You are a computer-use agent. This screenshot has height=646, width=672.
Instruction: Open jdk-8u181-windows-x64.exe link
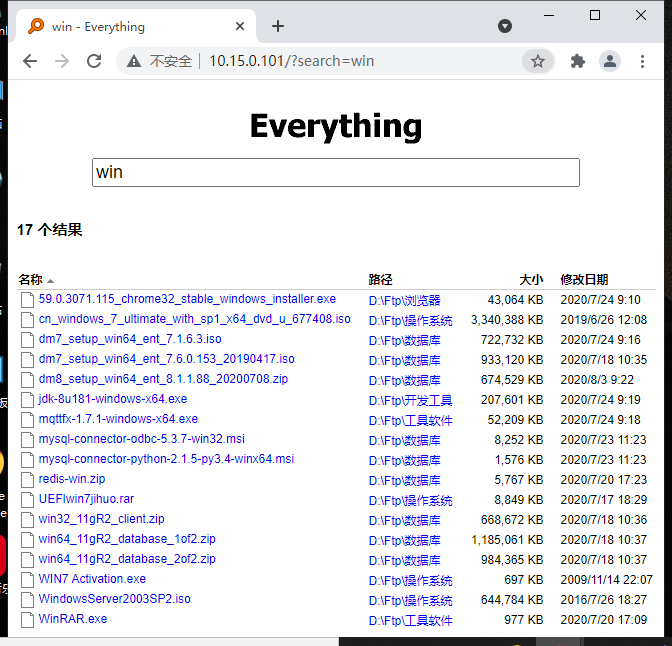(113, 399)
